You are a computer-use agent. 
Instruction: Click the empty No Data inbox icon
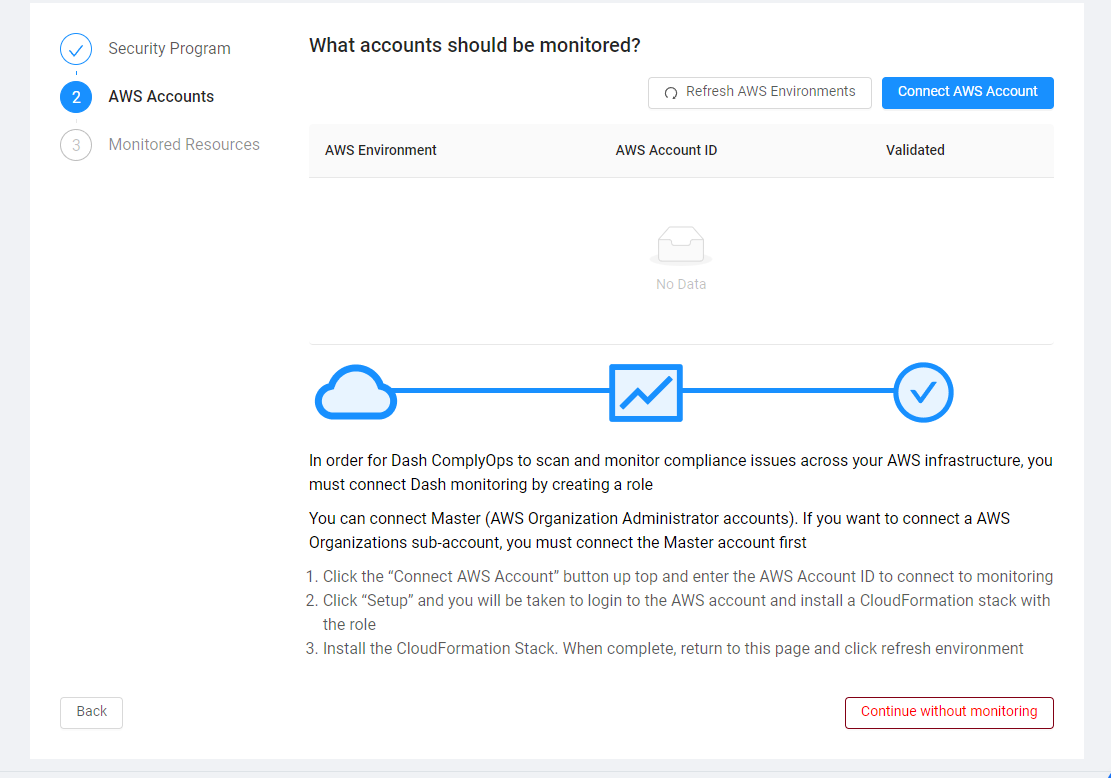click(681, 246)
